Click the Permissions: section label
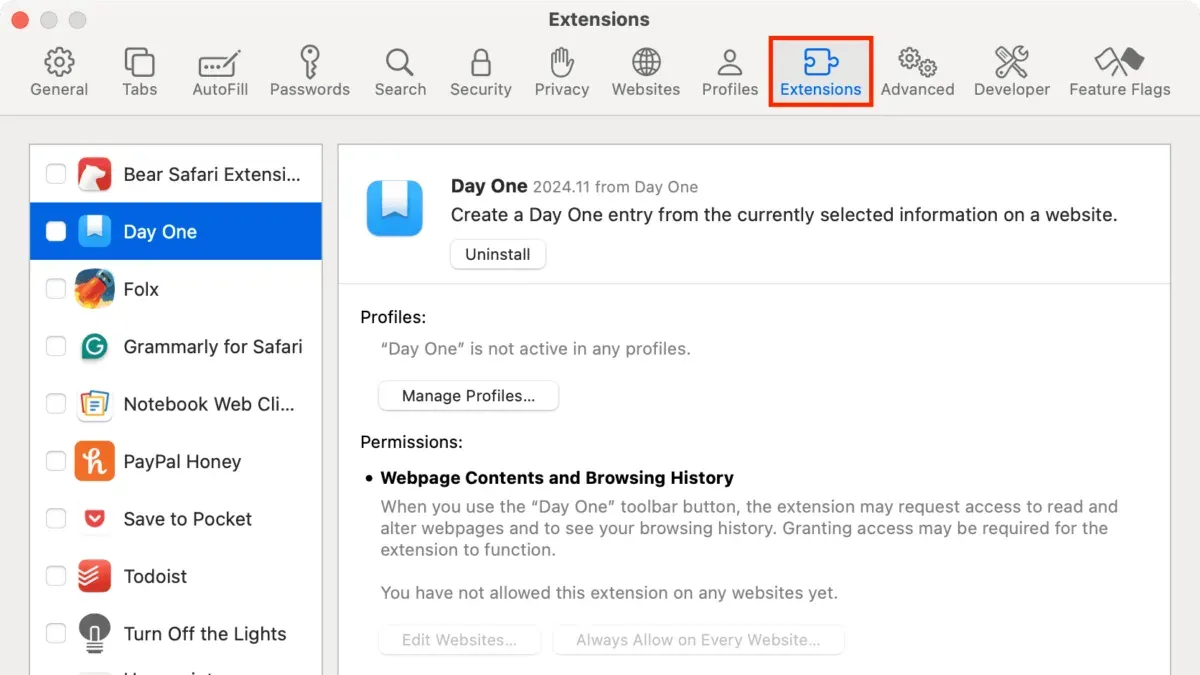This screenshot has height=675, width=1200. (411, 442)
